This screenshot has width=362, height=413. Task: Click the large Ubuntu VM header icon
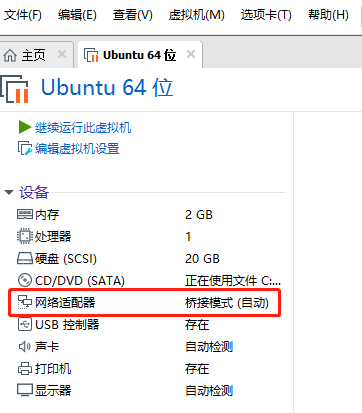(14, 89)
